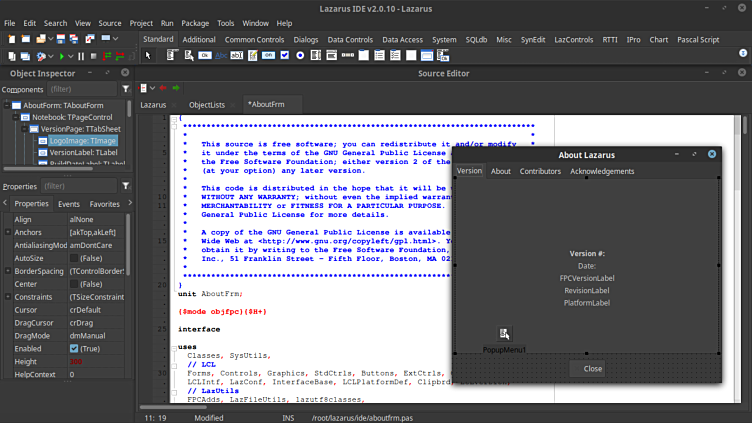This screenshot has height=423, width=752.
Task: Open the Package menu
Action: coord(195,22)
